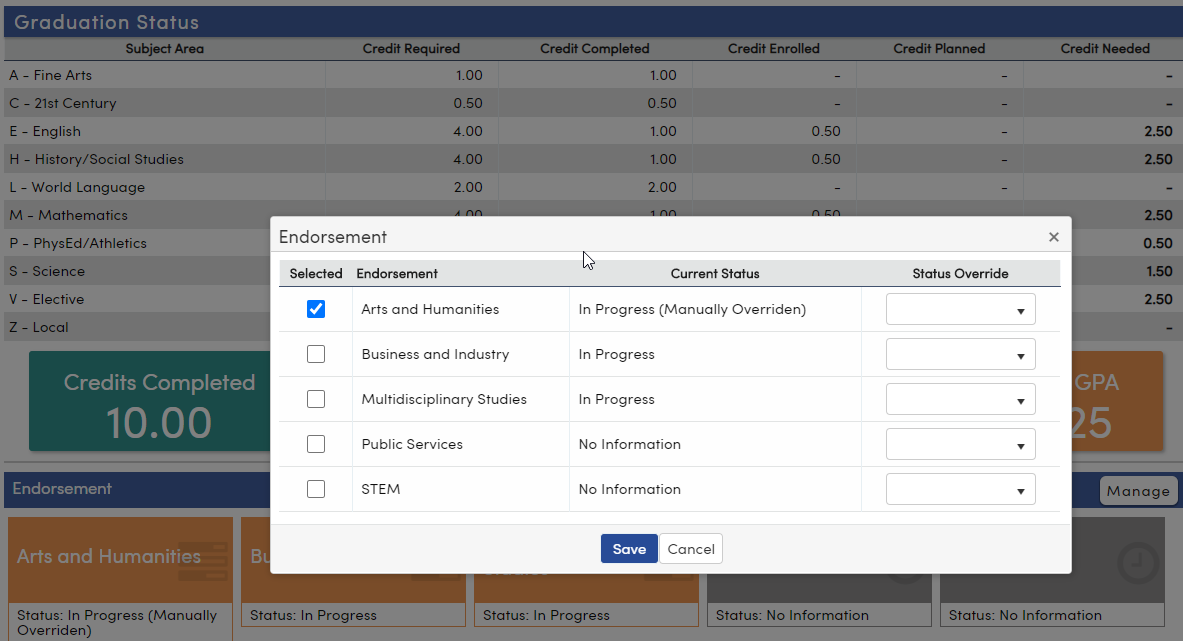Expand the Multidisciplinary Studies override dropdown

point(960,399)
